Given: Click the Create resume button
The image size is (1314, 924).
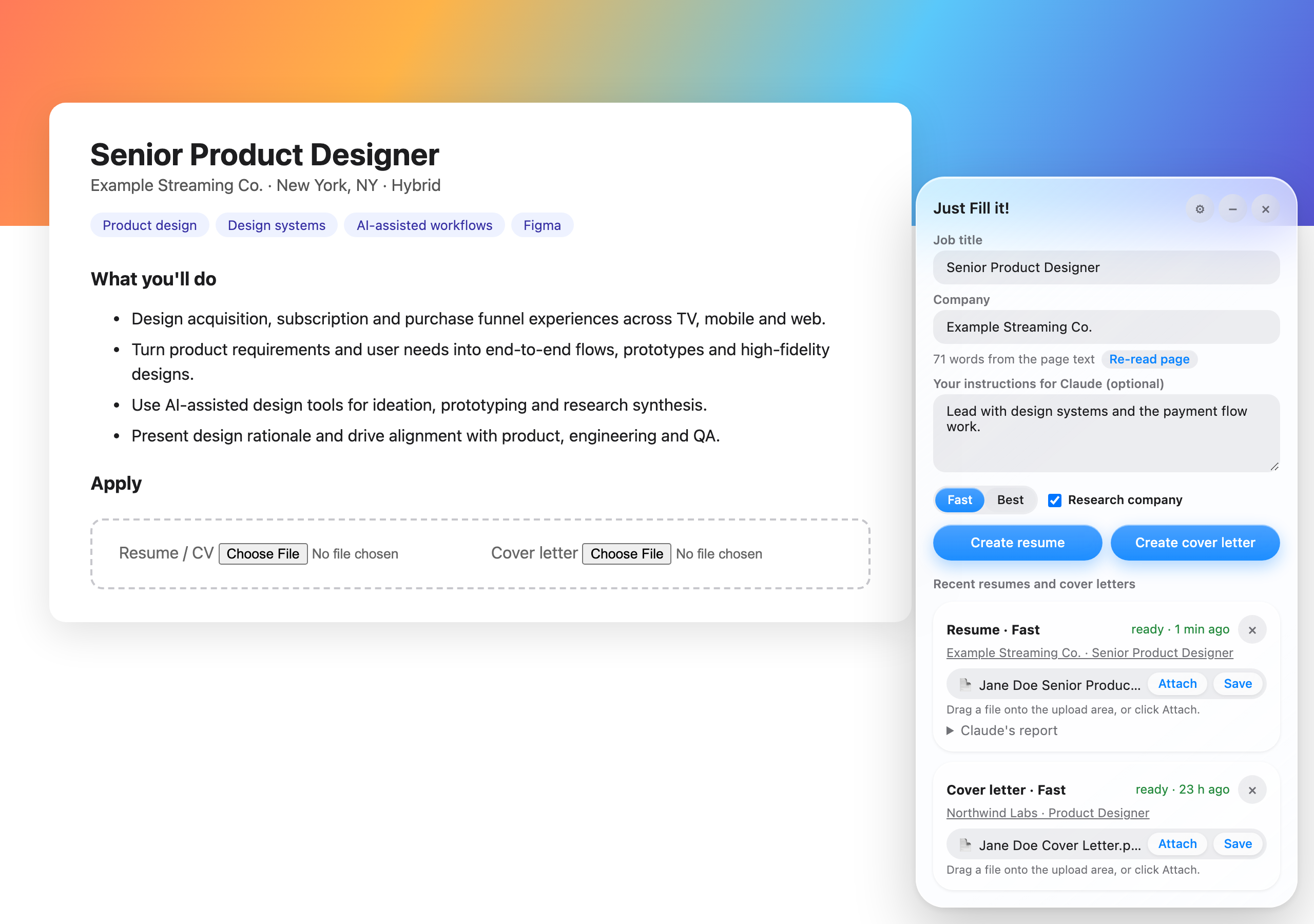Looking at the screenshot, I should pyautogui.click(x=1017, y=542).
